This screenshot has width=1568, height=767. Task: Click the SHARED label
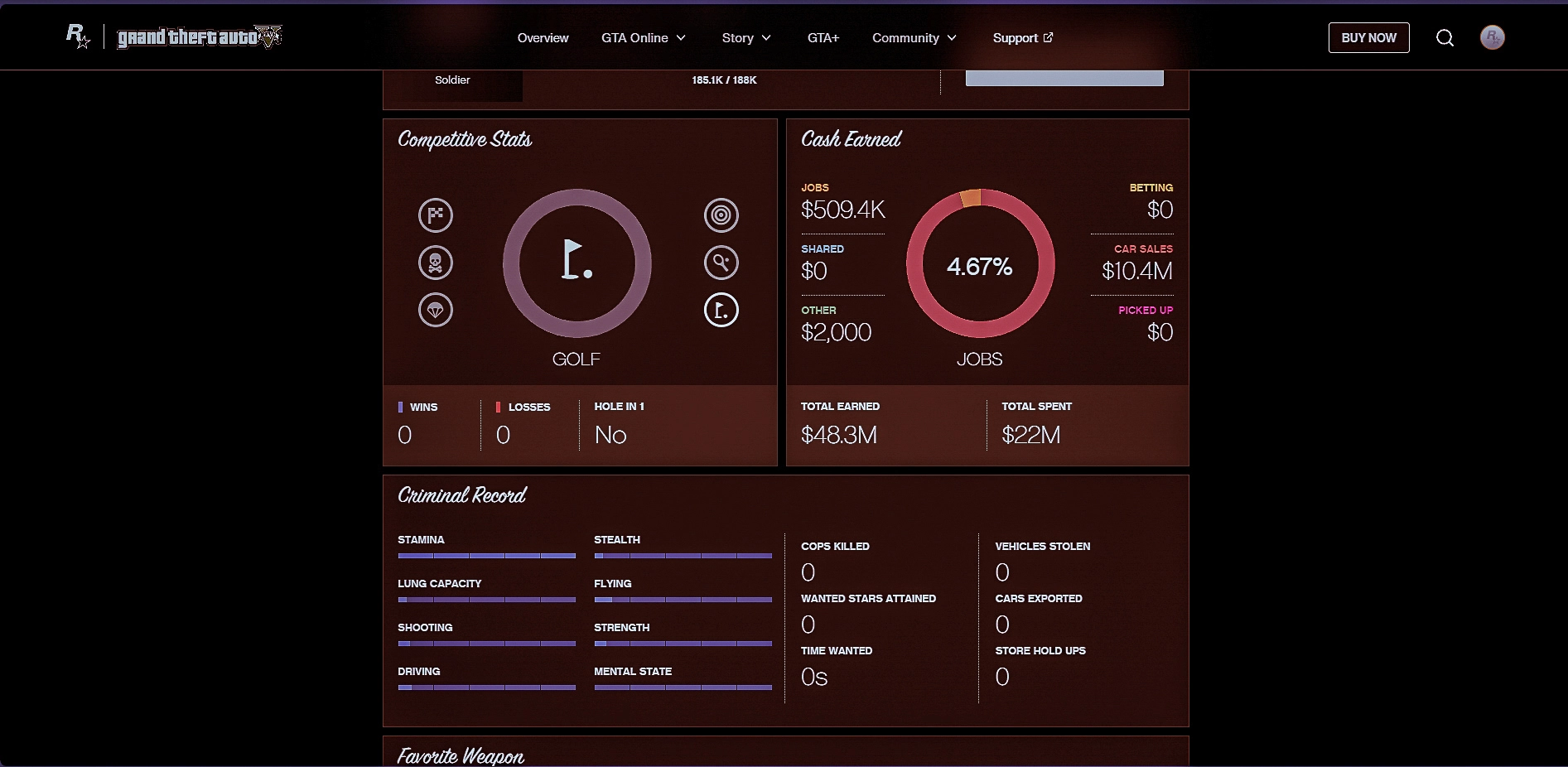coord(823,249)
